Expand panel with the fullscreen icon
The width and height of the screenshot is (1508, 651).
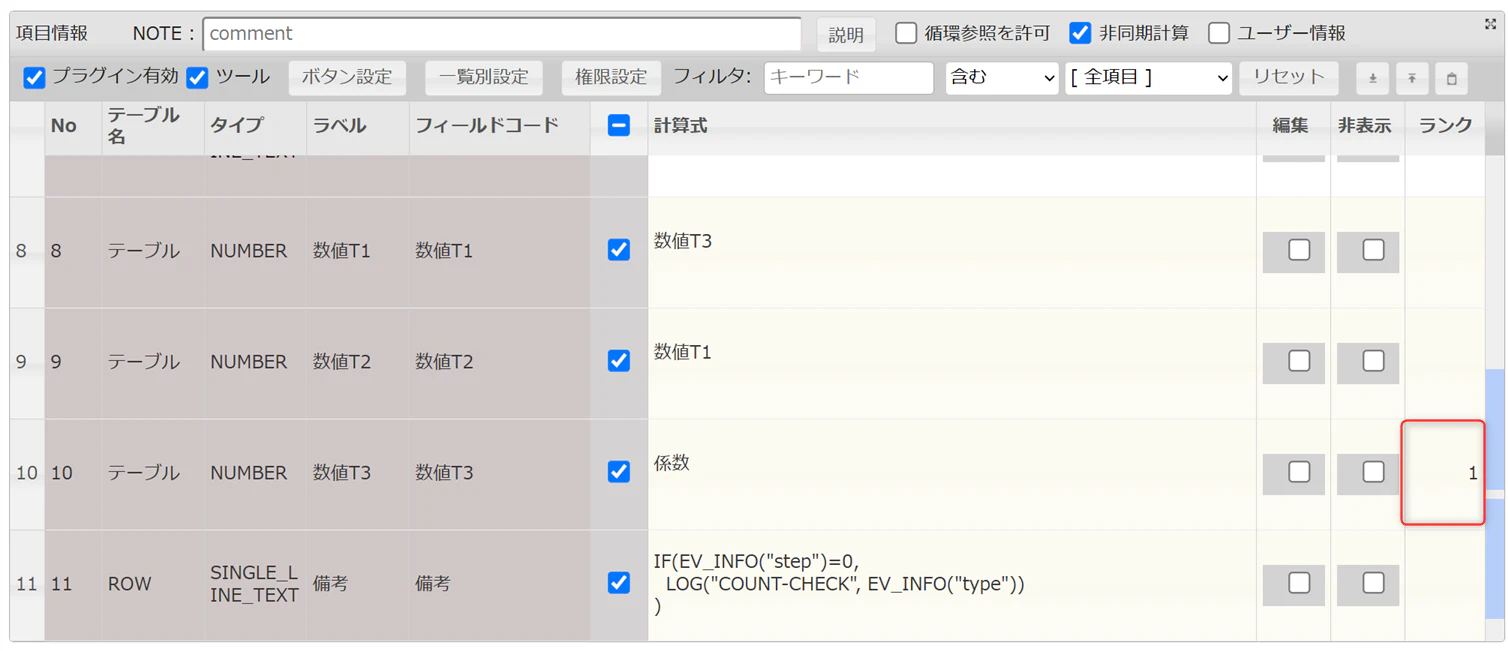pyautogui.click(x=1490, y=24)
